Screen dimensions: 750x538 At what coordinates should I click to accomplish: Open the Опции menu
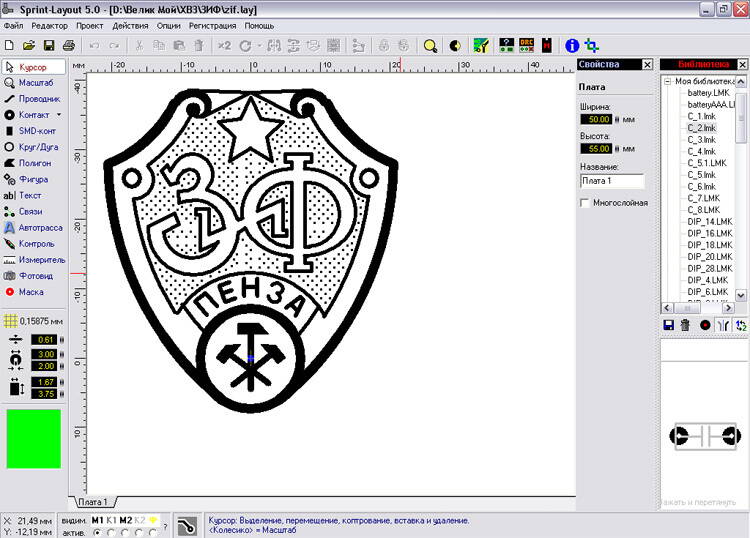click(169, 25)
